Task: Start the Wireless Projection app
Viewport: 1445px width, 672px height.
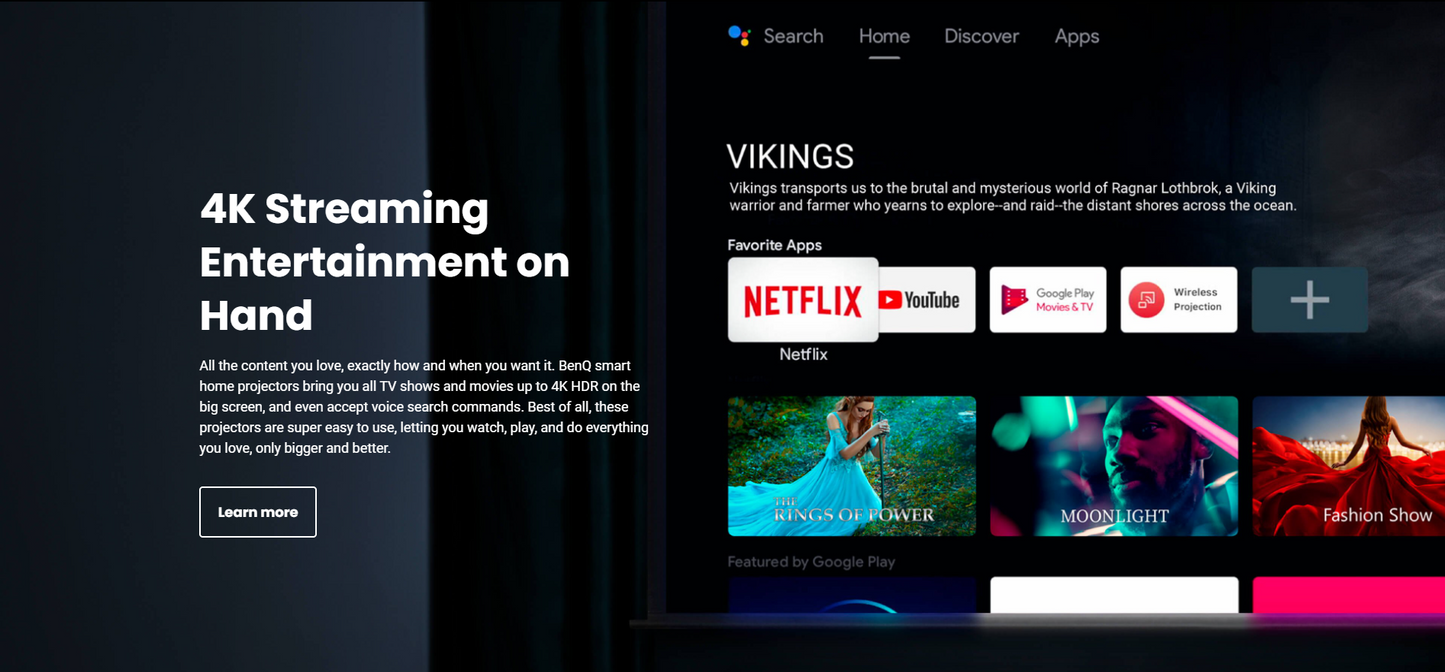Action: tap(1178, 300)
